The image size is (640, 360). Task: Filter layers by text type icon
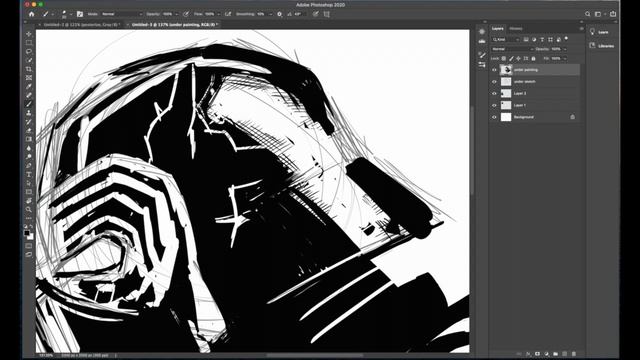[542, 40]
